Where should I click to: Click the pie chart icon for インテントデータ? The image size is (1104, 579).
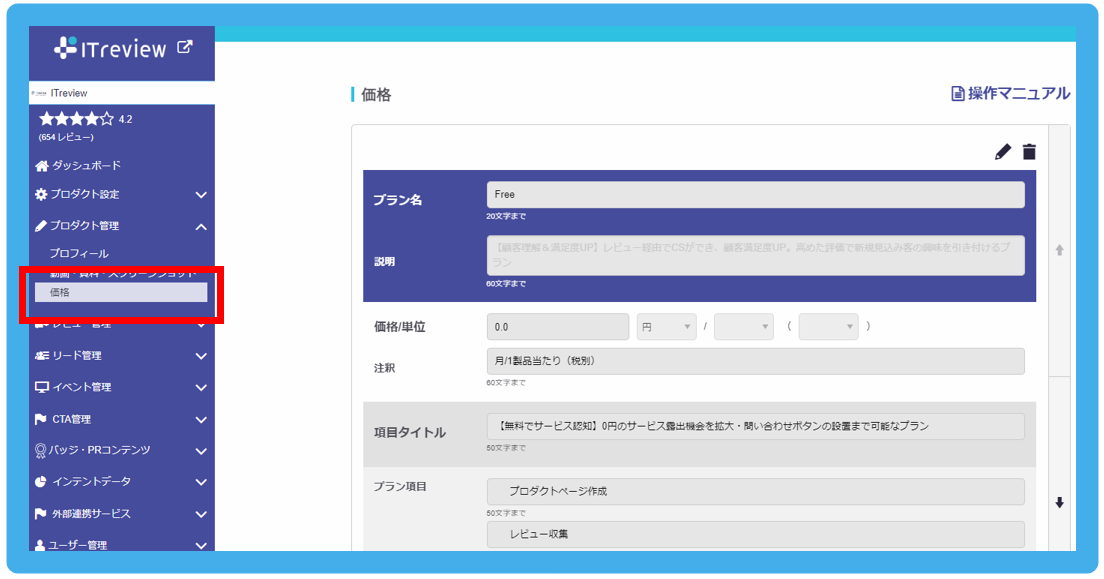pyautogui.click(x=42, y=483)
